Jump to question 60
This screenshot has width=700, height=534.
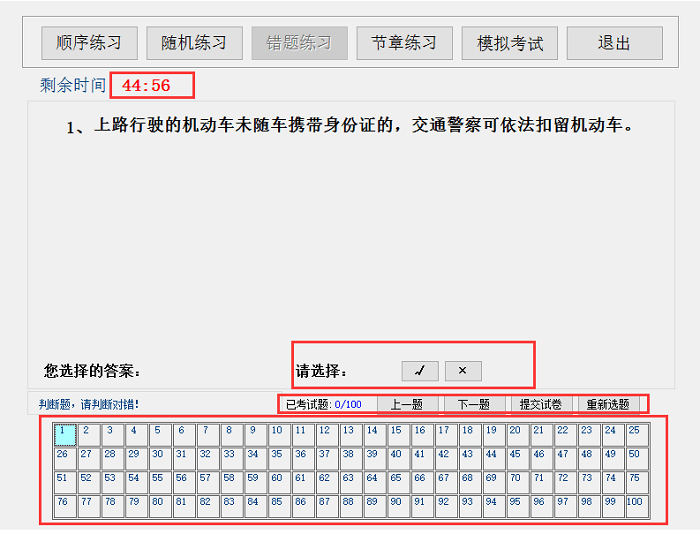[x=279, y=483]
